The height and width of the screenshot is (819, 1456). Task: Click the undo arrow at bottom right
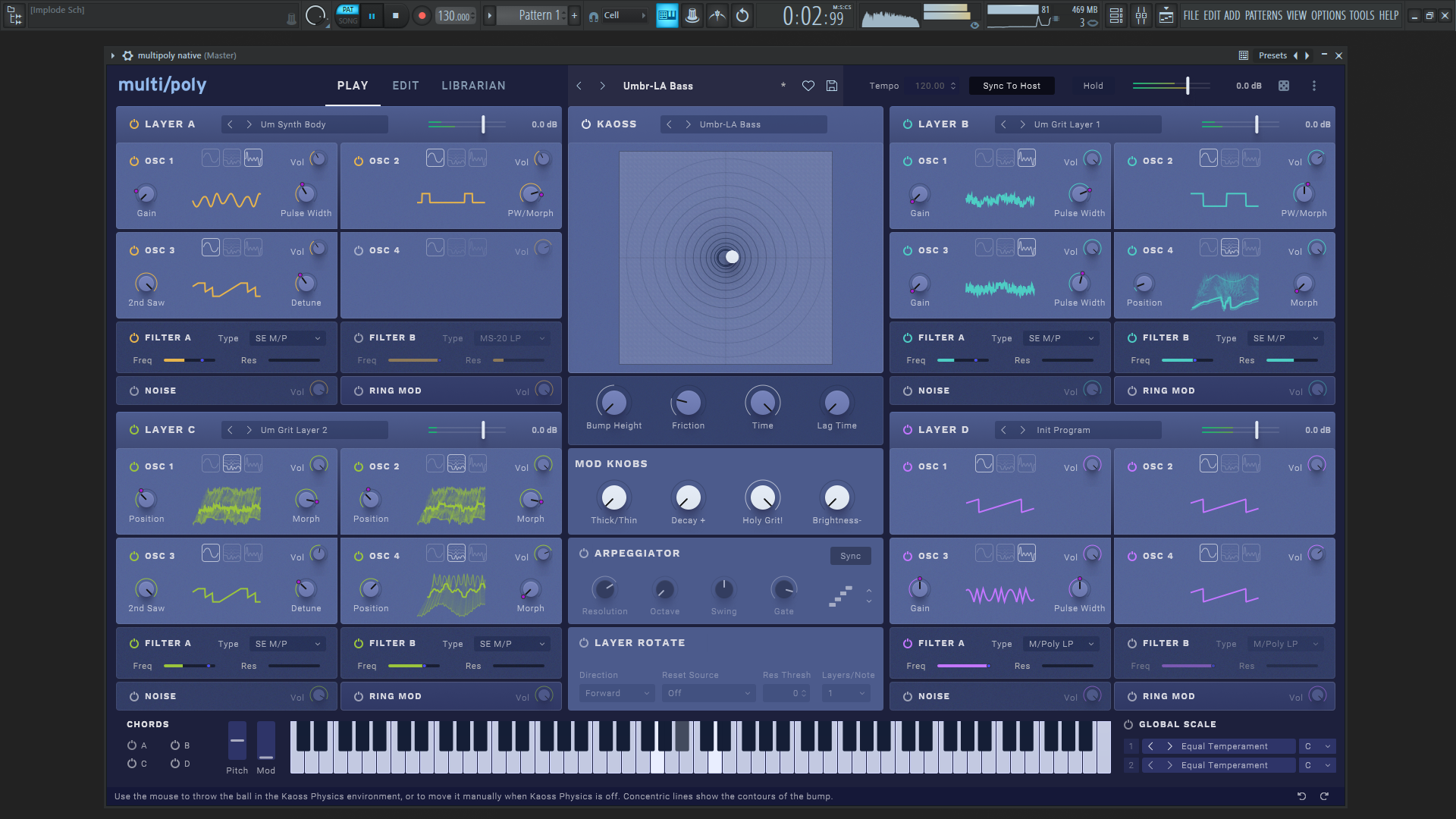1301,796
